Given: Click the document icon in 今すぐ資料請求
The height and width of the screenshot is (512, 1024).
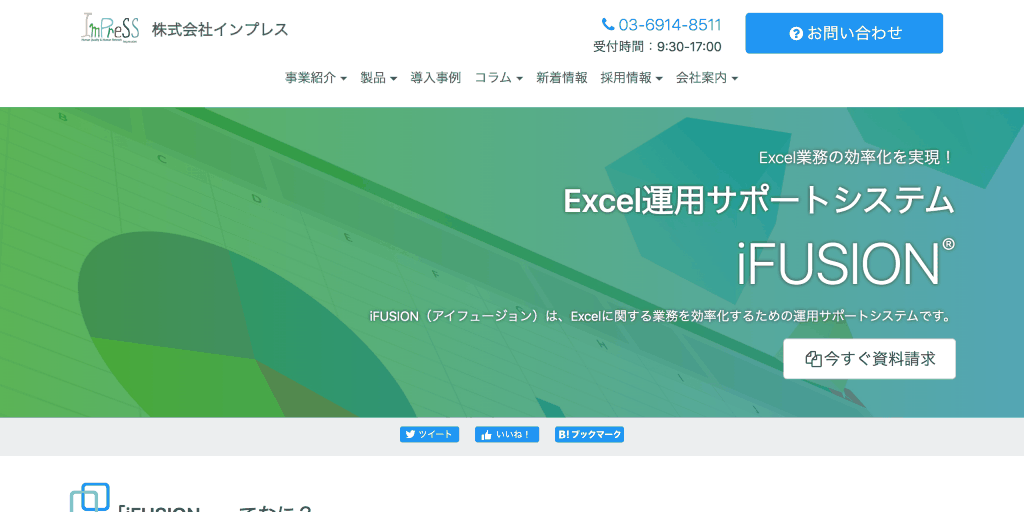Looking at the screenshot, I should click(x=813, y=359).
